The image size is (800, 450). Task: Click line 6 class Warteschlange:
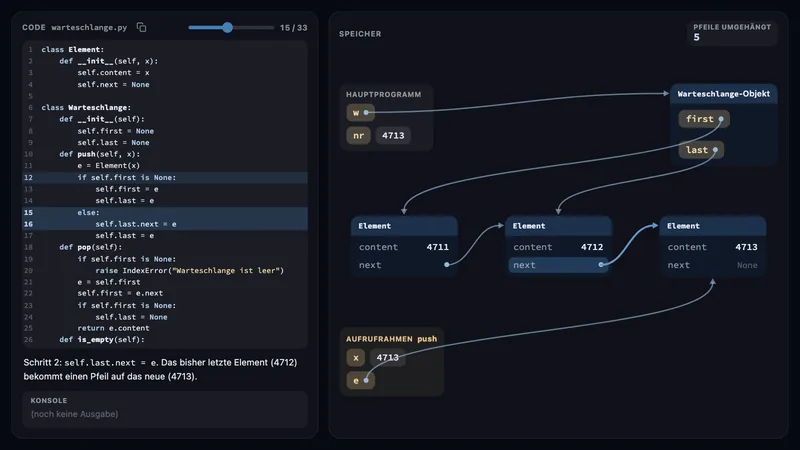[x=165, y=108]
